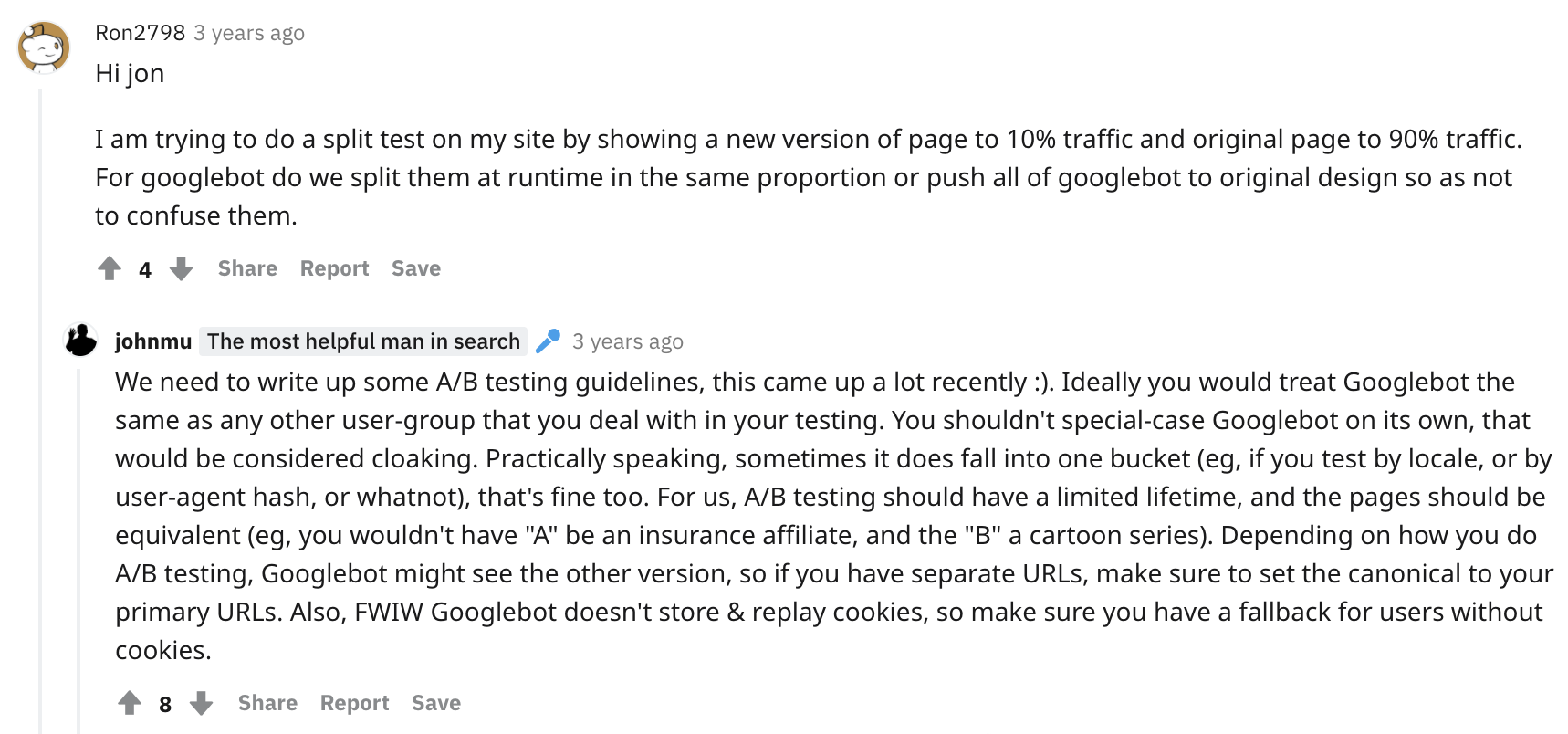Share Ron2798's comment

[247, 268]
